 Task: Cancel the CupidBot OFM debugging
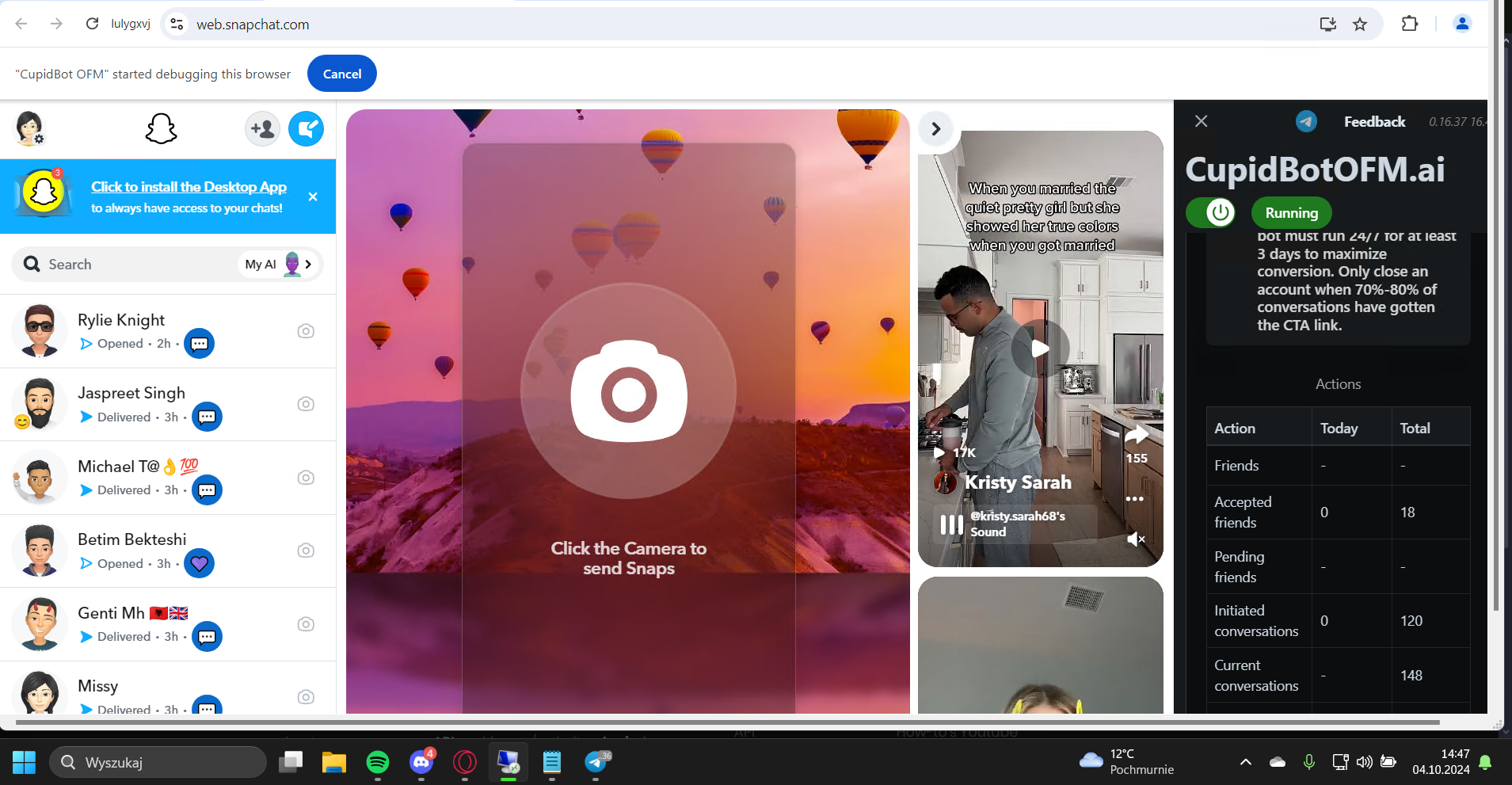coord(342,74)
